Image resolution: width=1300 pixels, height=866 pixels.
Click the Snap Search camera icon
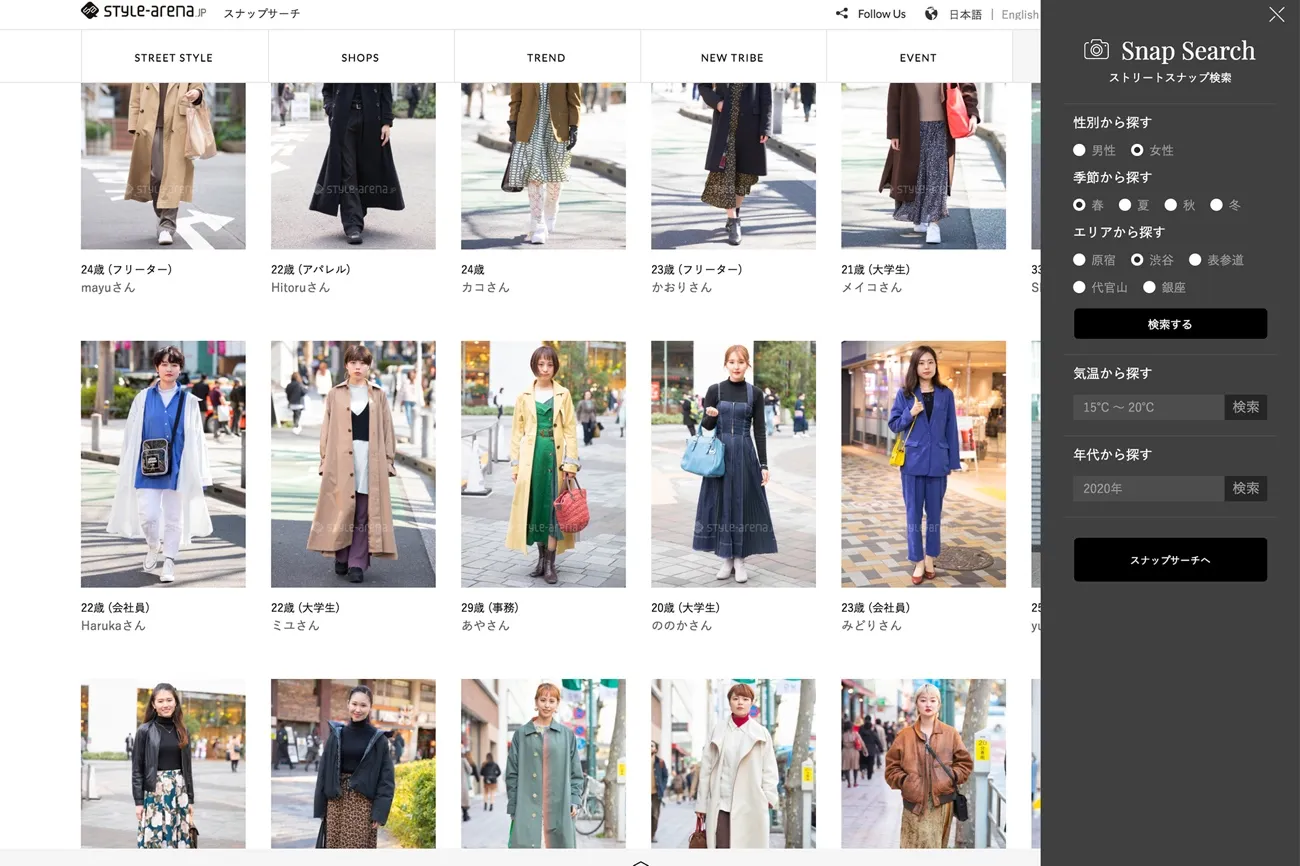tap(1096, 50)
